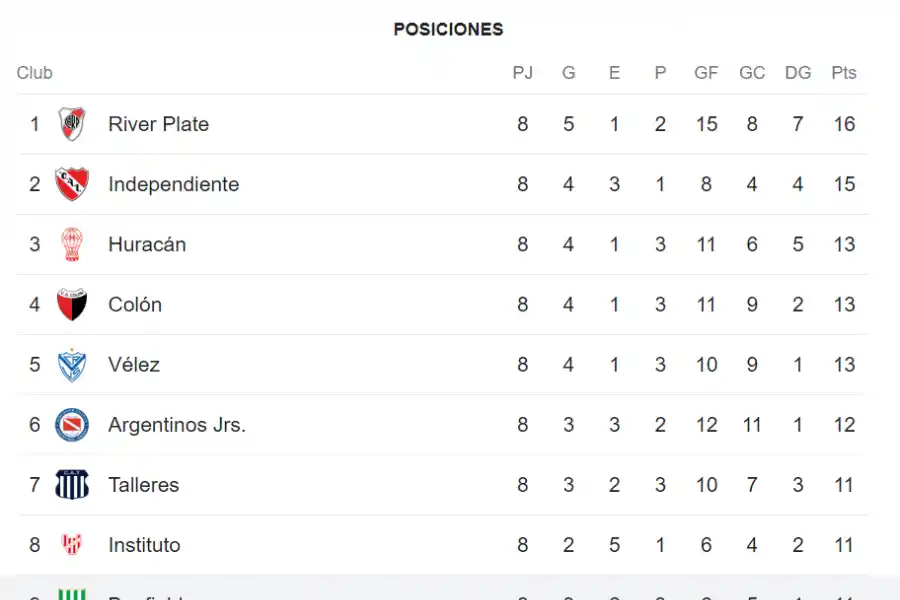Open the River Plate team link

pos(158,124)
